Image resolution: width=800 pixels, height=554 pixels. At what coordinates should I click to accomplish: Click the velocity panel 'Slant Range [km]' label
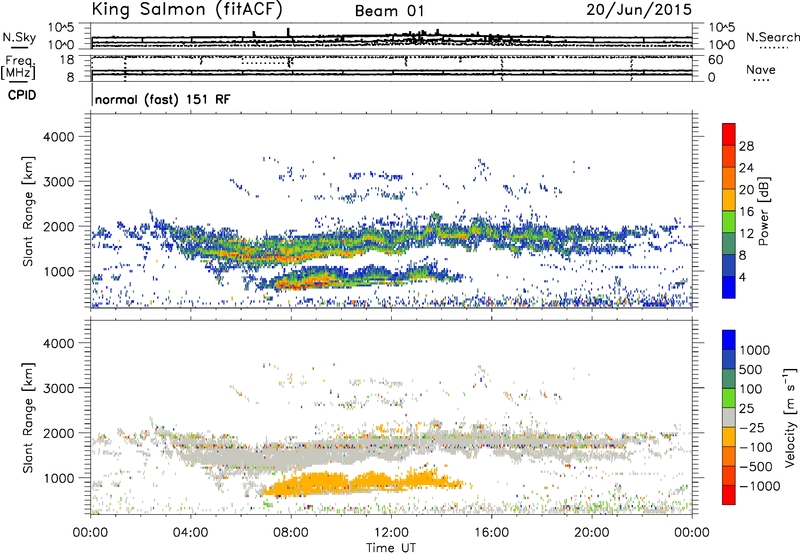click(x=28, y=417)
